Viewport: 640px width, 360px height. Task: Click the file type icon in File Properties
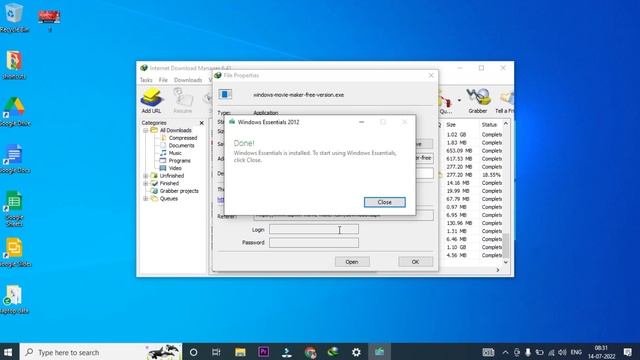pyautogui.click(x=225, y=94)
